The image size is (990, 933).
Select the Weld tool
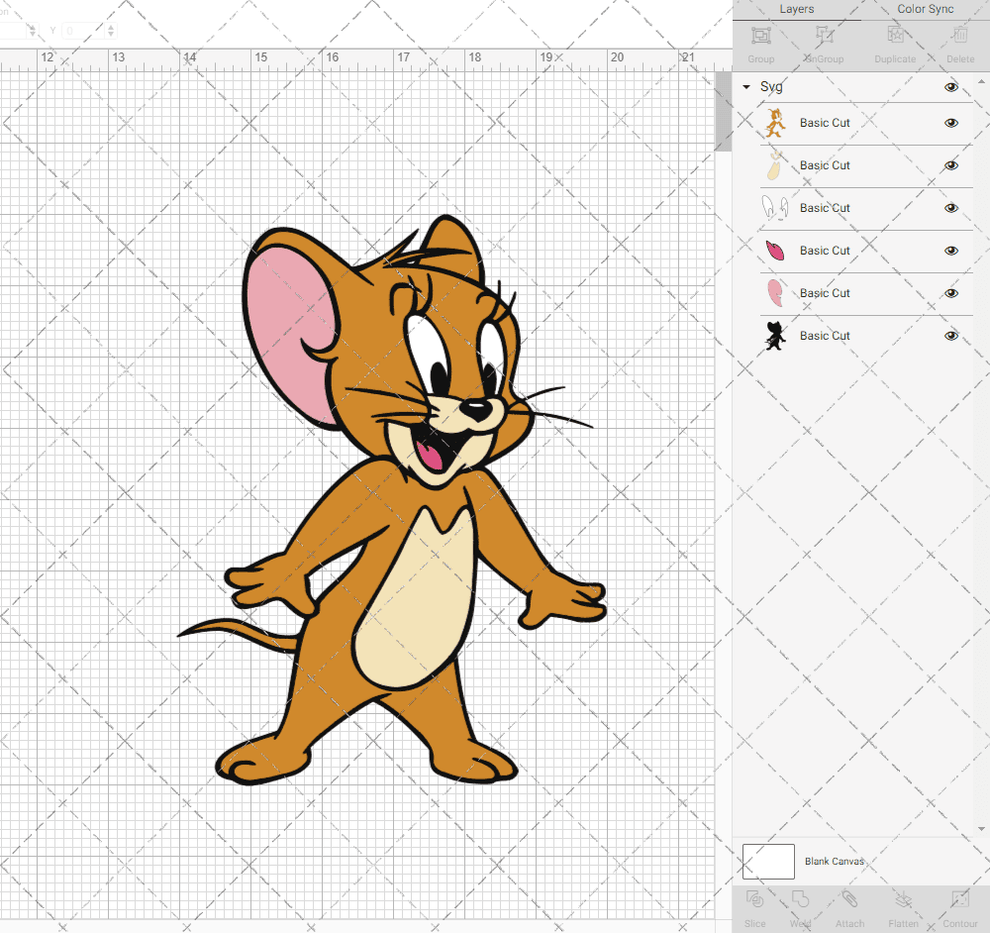tap(801, 907)
